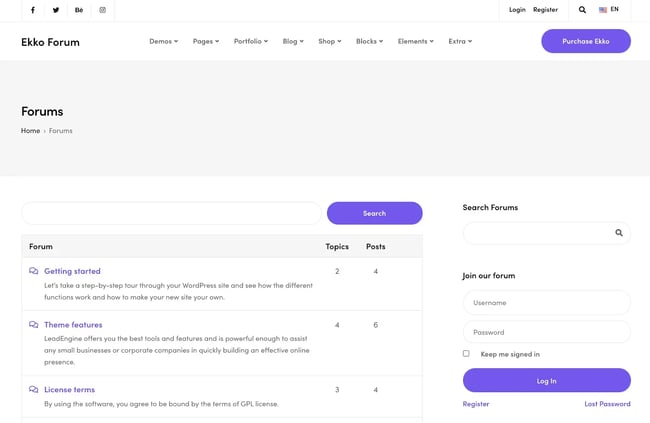Open the Blog menu item
650x423 pixels.
click(x=292, y=42)
